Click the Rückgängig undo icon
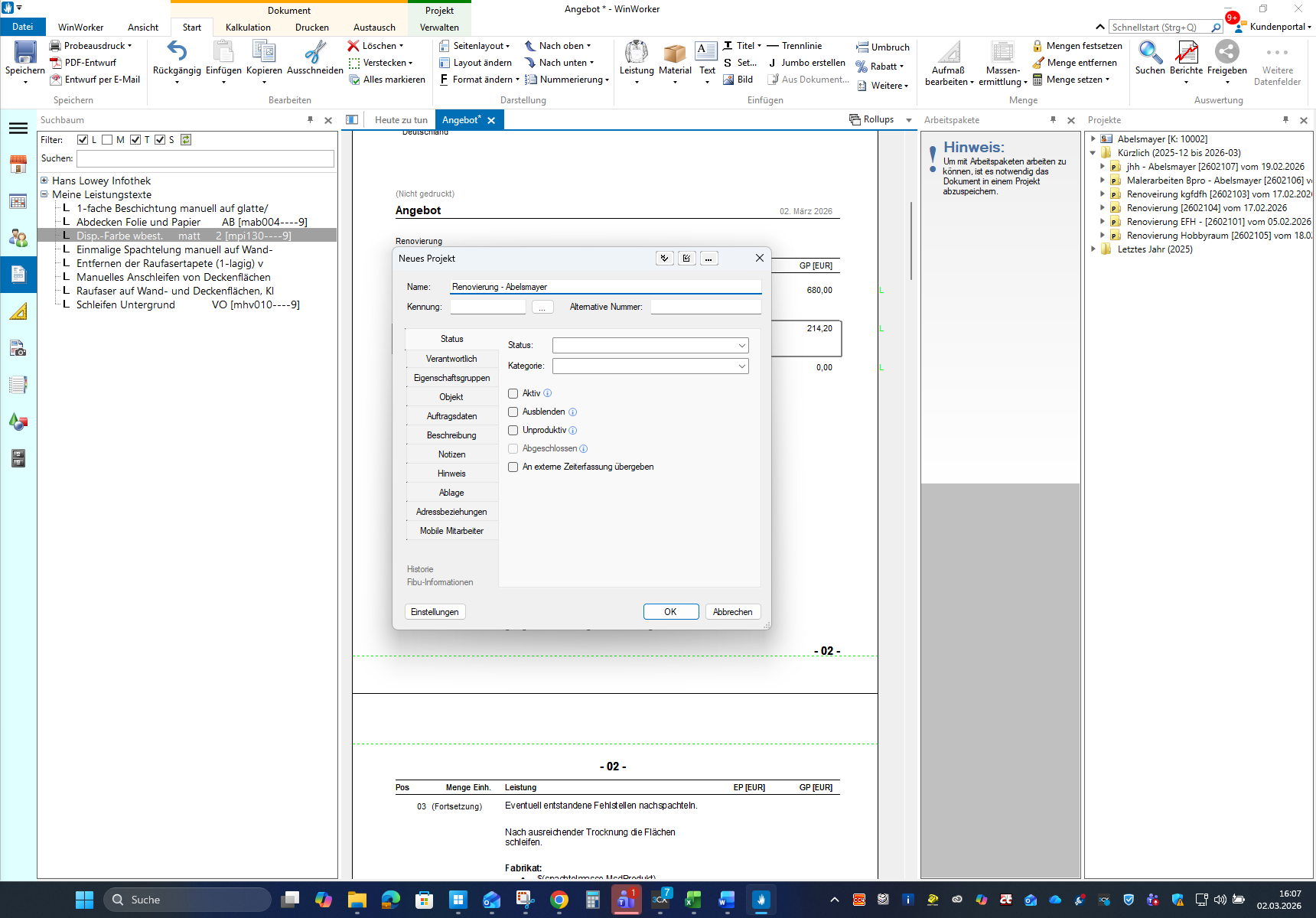Image resolution: width=1316 pixels, height=918 pixels. 177,53
